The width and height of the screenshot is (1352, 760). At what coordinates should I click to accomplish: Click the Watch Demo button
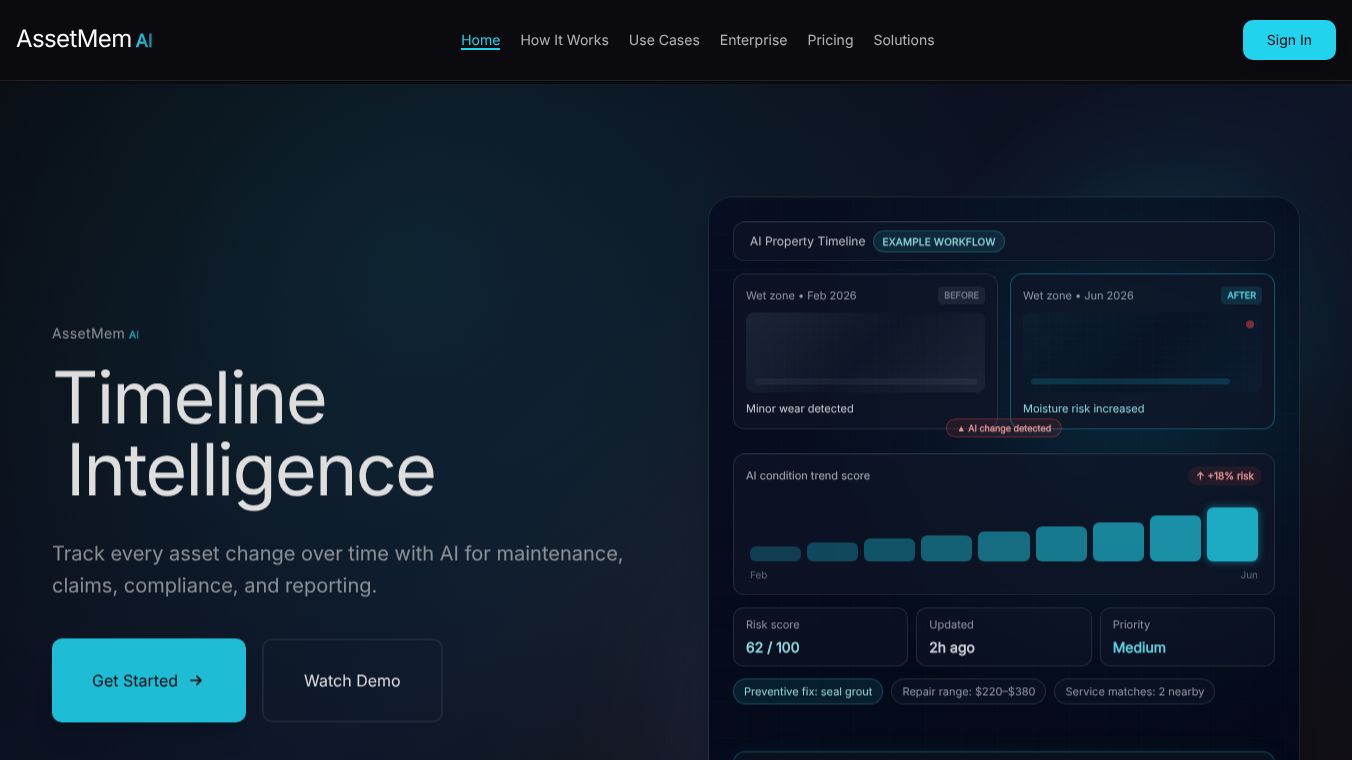point(352,680)
